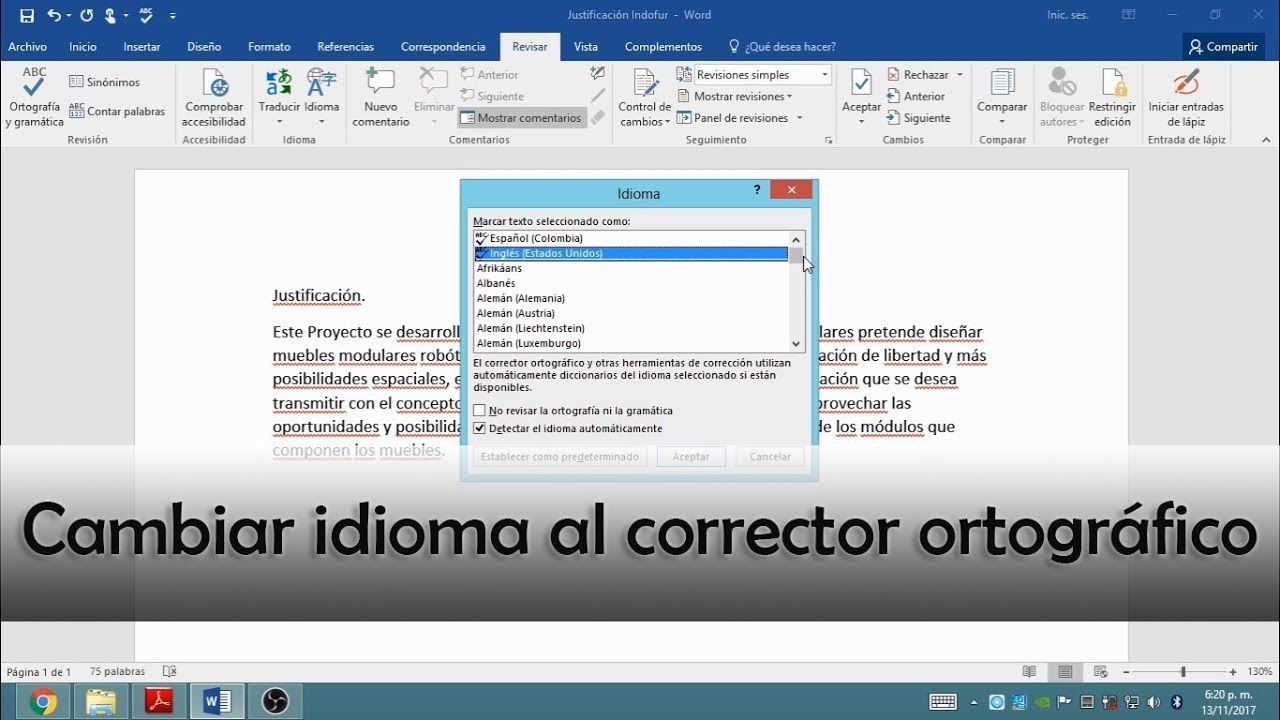1280x720 pixels.
Task: Select Español (Colombia) in language list
Action: pyautogui.click(x=631, y=238)
